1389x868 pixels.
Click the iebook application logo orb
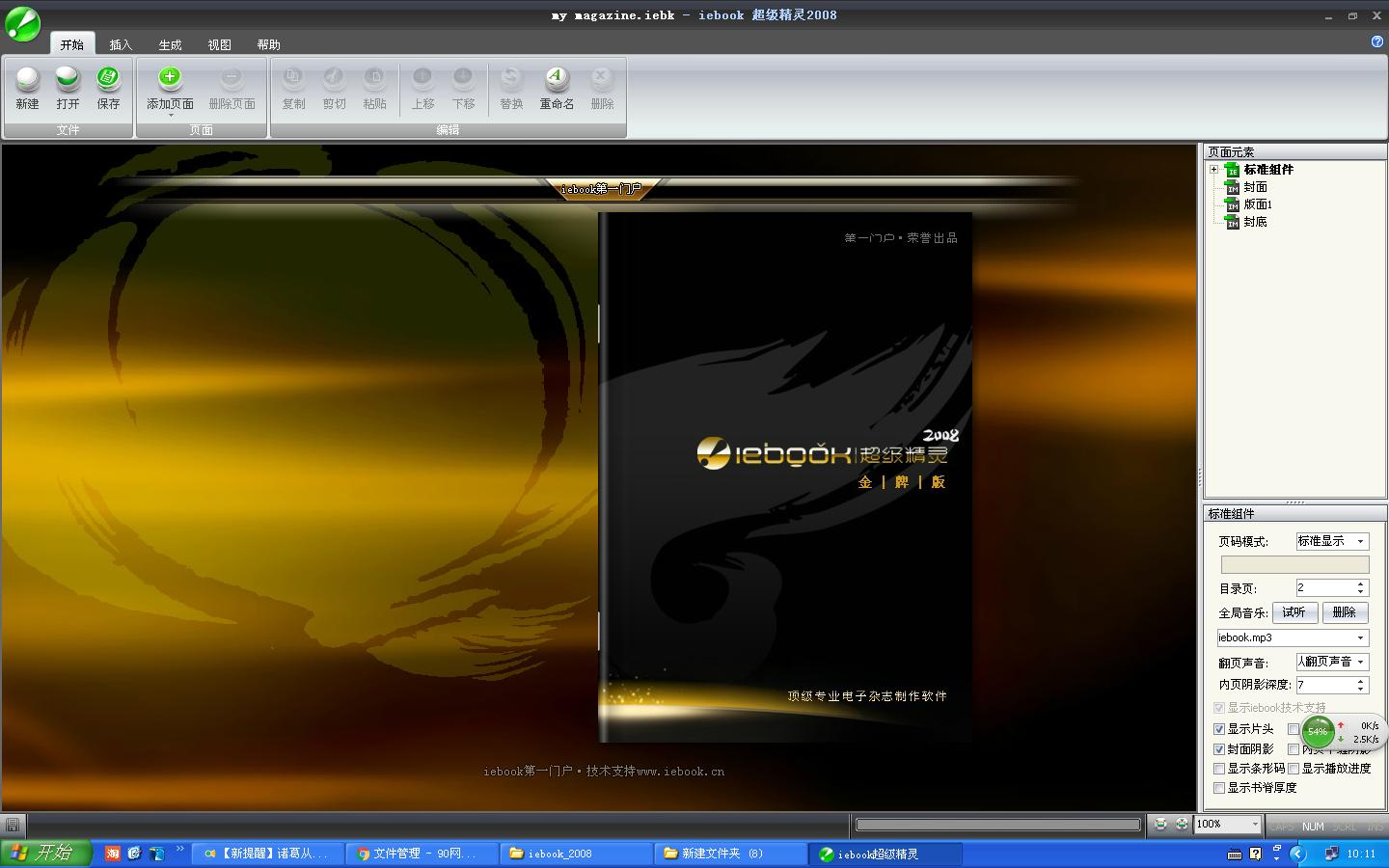[22, 24]
